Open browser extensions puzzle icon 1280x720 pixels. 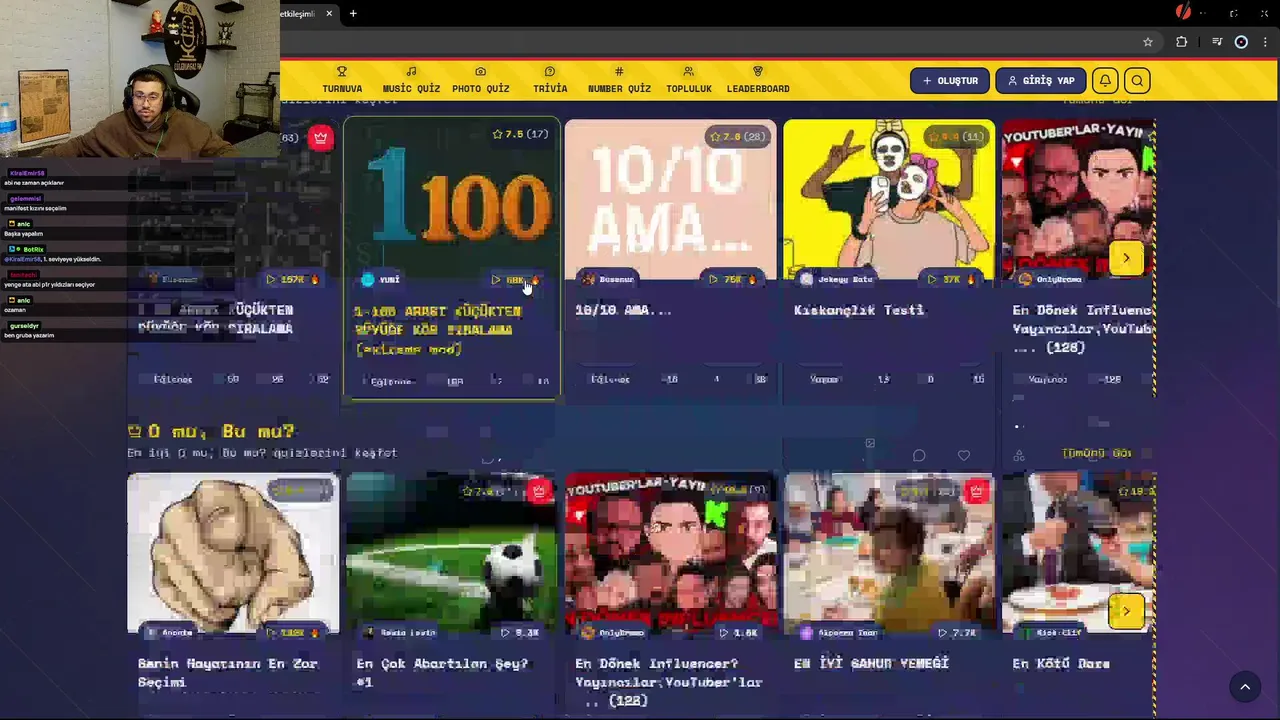pos(1182,42)
